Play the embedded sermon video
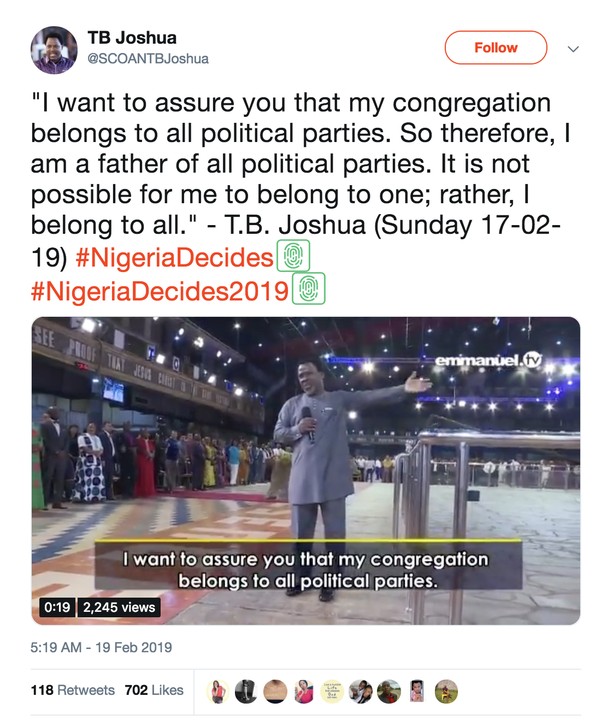 click(306, 470)
